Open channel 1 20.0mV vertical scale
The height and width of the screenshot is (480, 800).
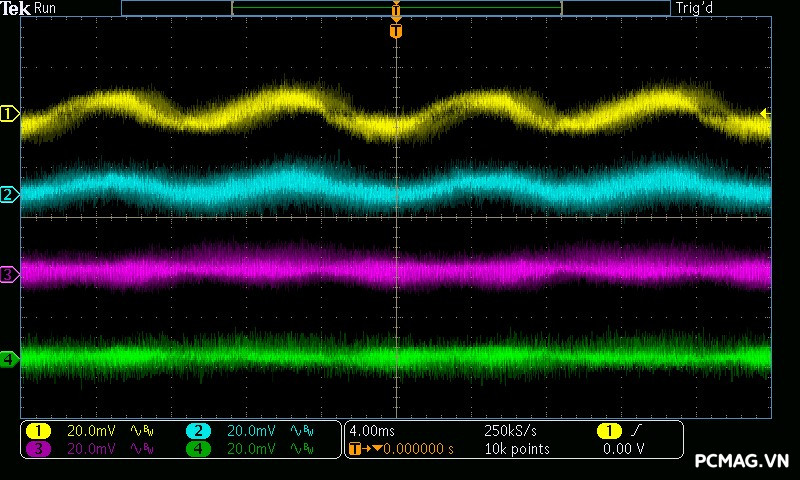(x=91, y=431)
